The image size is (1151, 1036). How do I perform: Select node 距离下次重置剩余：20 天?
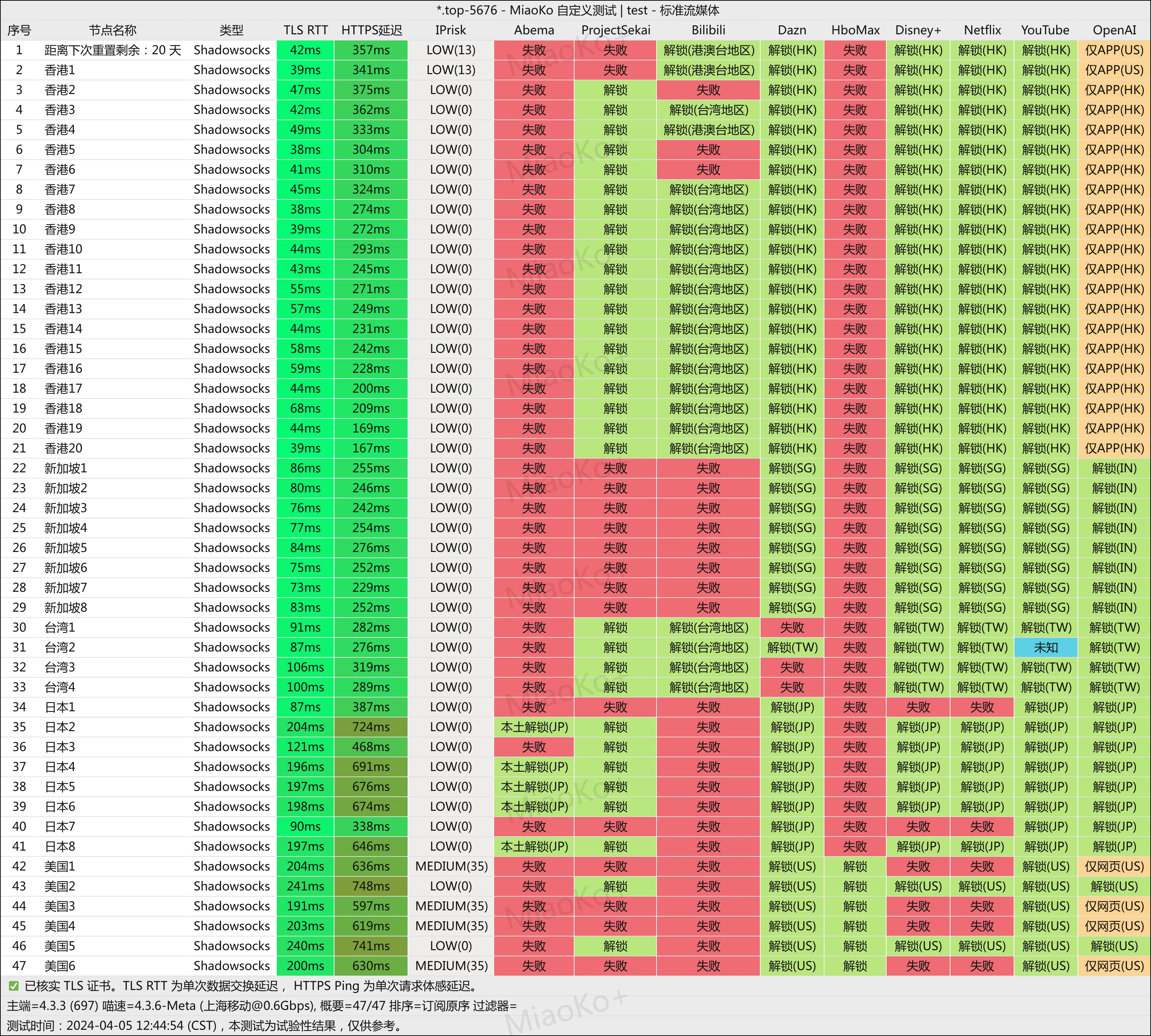(x=113, y=50)
